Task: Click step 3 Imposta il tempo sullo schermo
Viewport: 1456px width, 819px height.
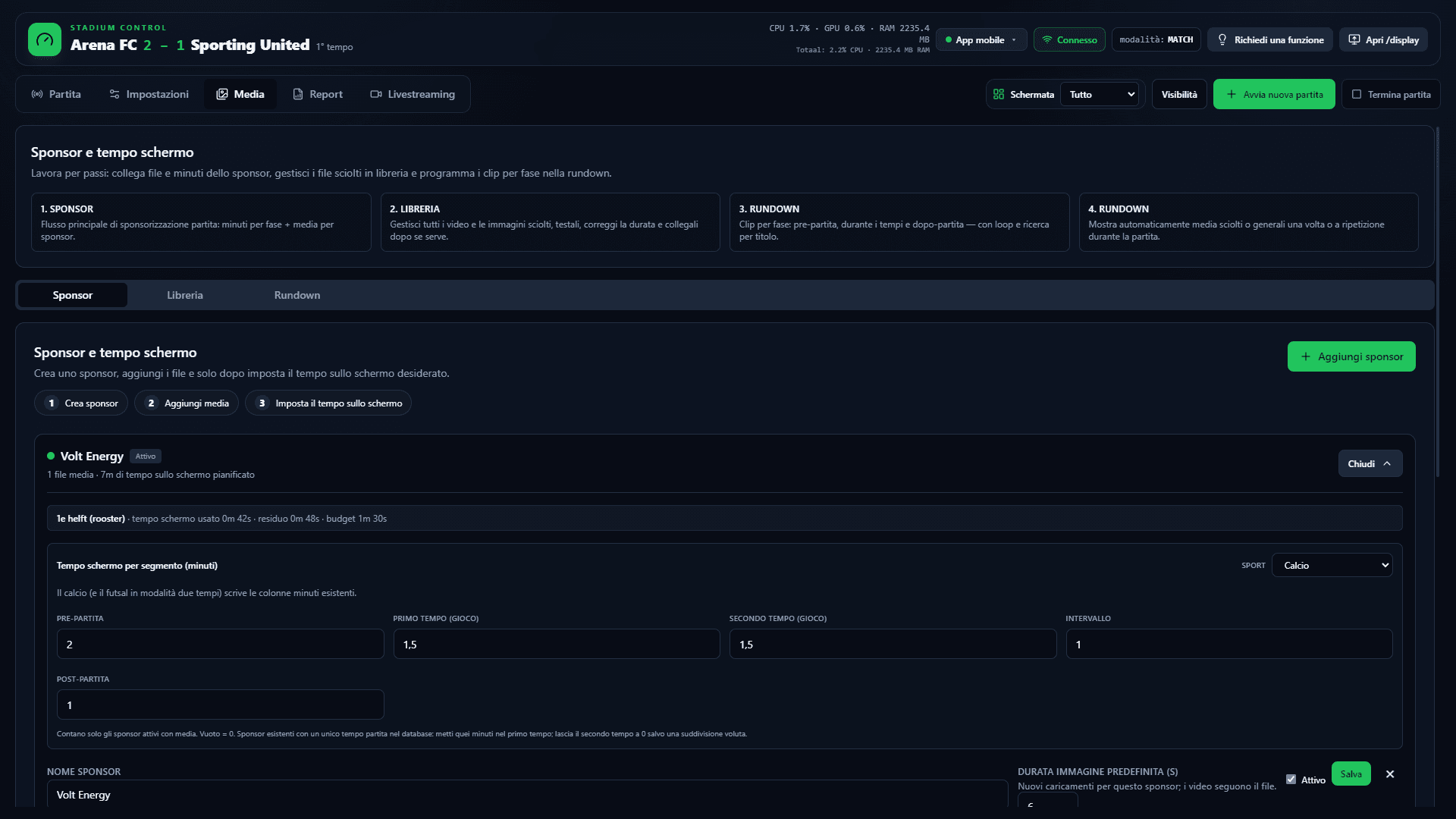Action: 328,403
